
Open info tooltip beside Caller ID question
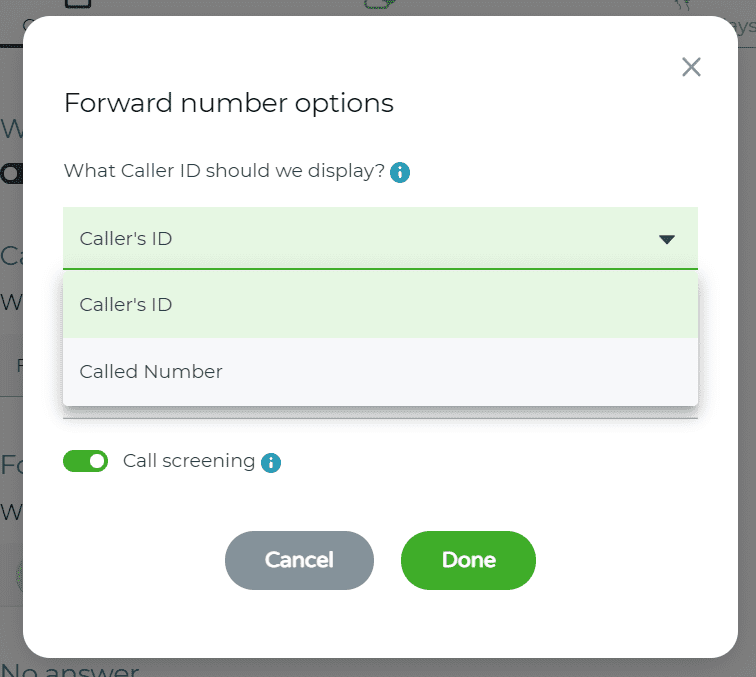pos(400,172)
